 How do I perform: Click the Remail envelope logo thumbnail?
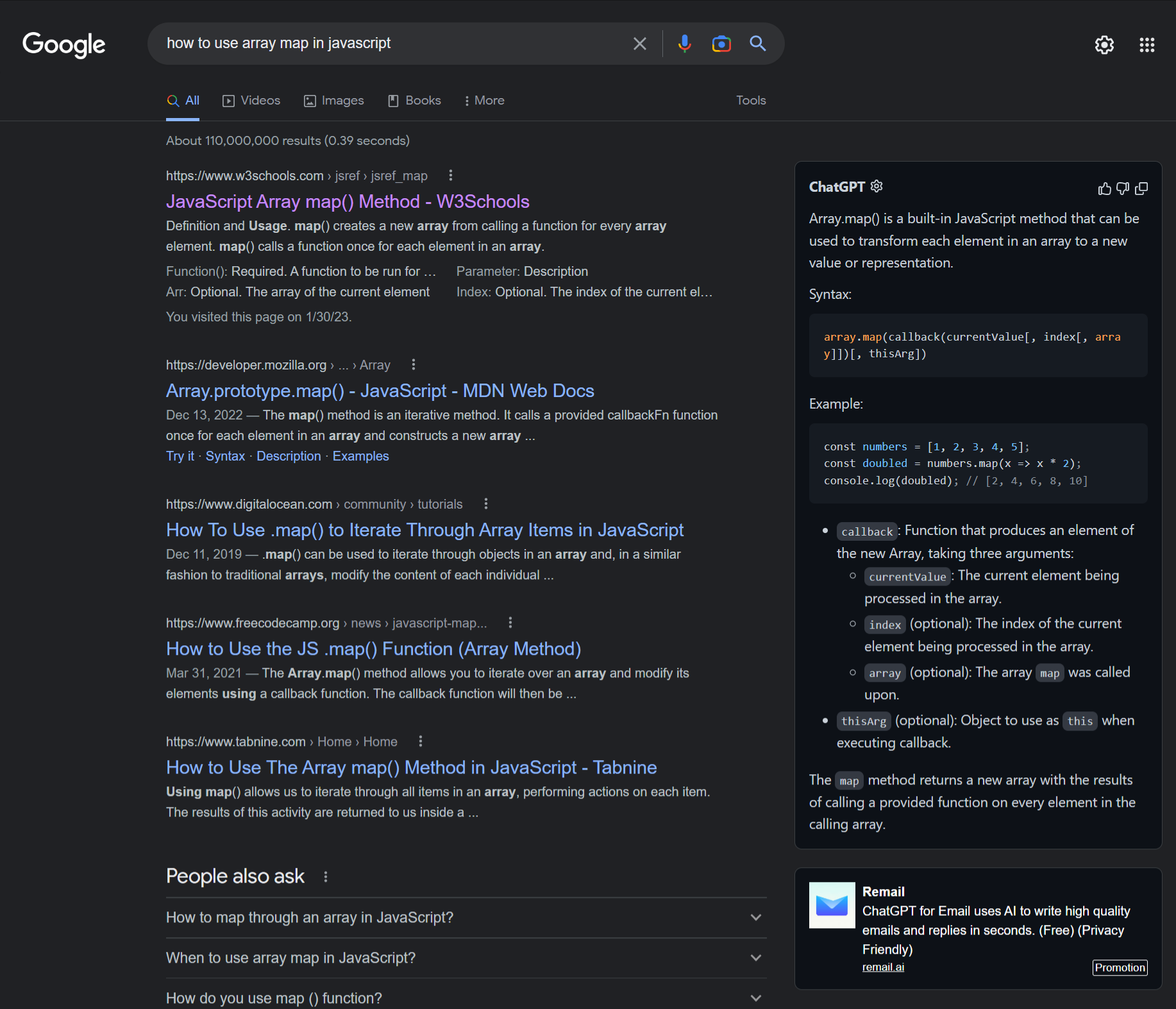[832, 905]
